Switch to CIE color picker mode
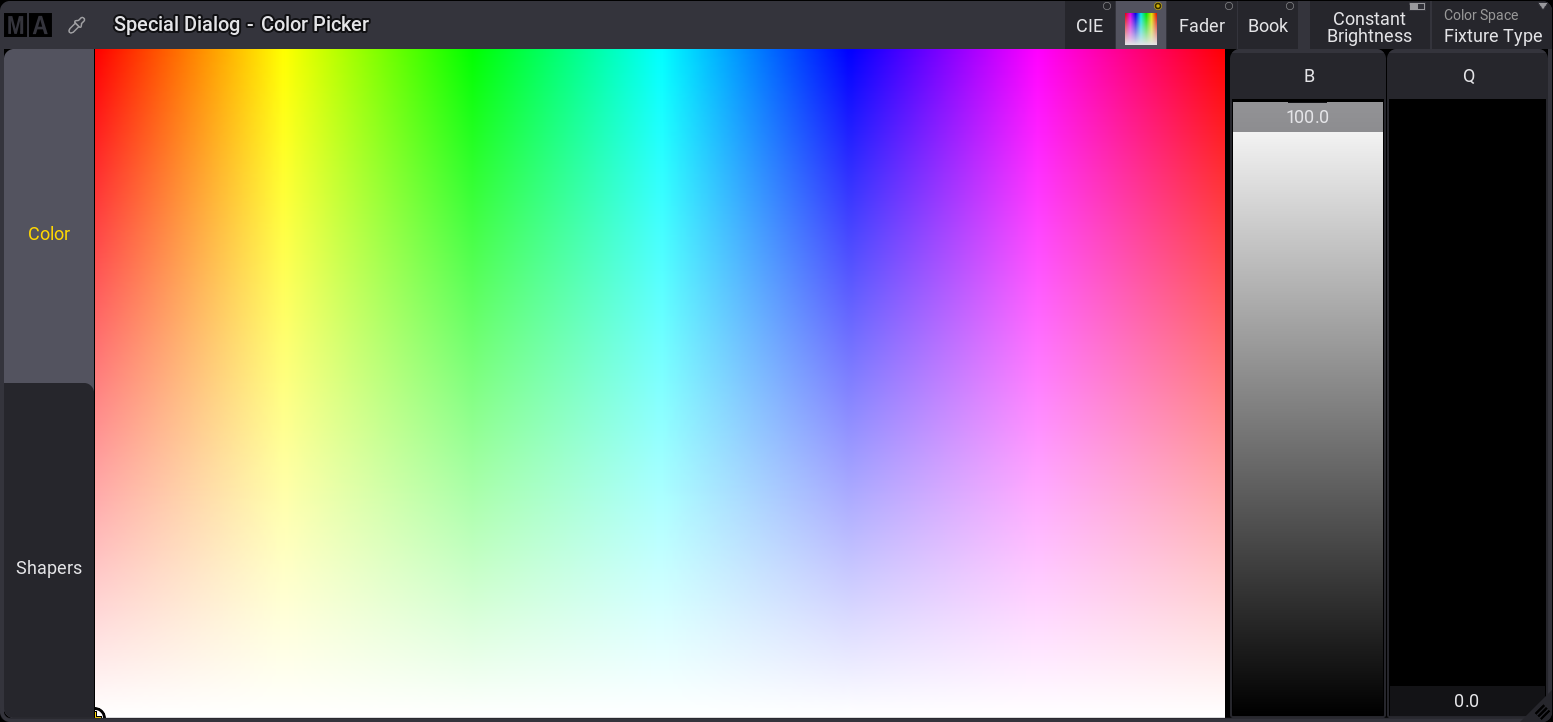Viewport: 1553px width, 722px height. pyautogui.click(x=1090, y=25)
